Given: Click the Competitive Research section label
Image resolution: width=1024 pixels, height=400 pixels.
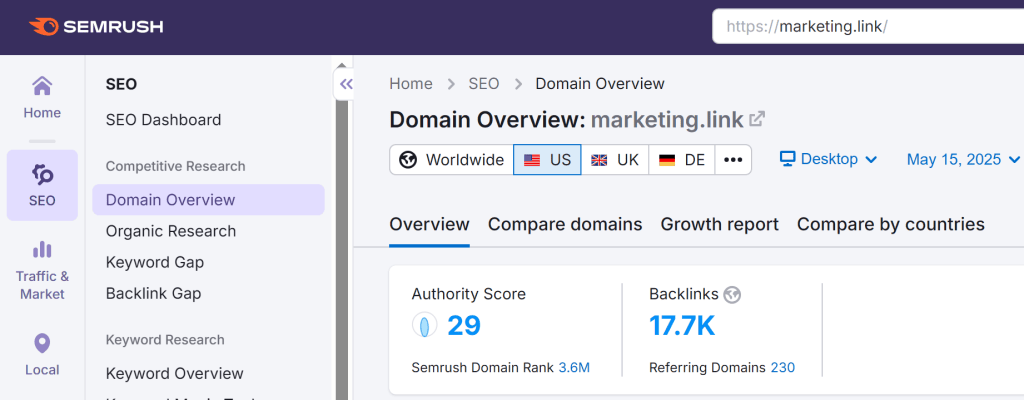Looking at the screenshot, I should pyautogui.click(x=176, y=166).
